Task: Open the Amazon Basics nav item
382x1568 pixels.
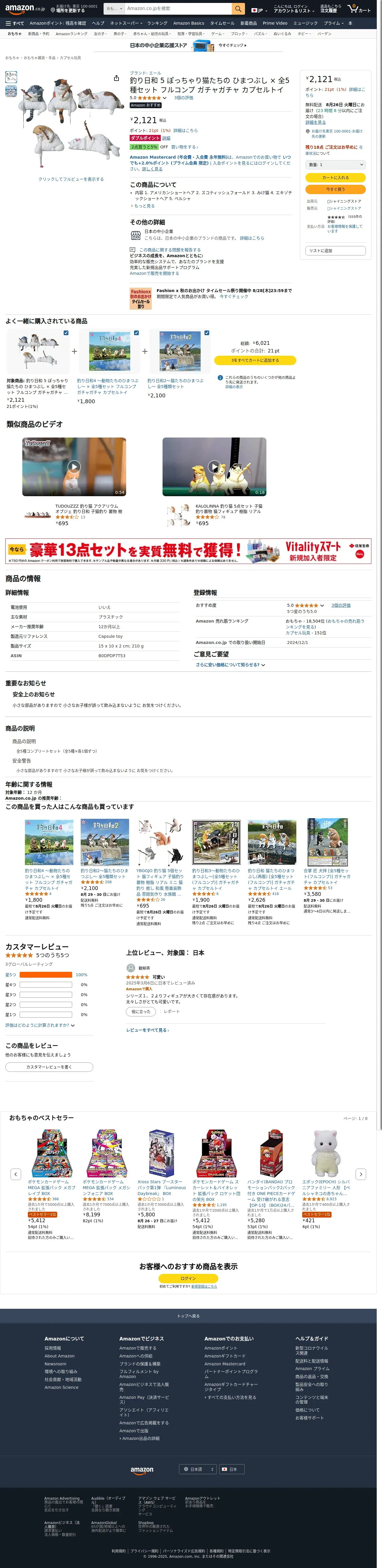Action: pyautogui.click(x=189, y=23)
